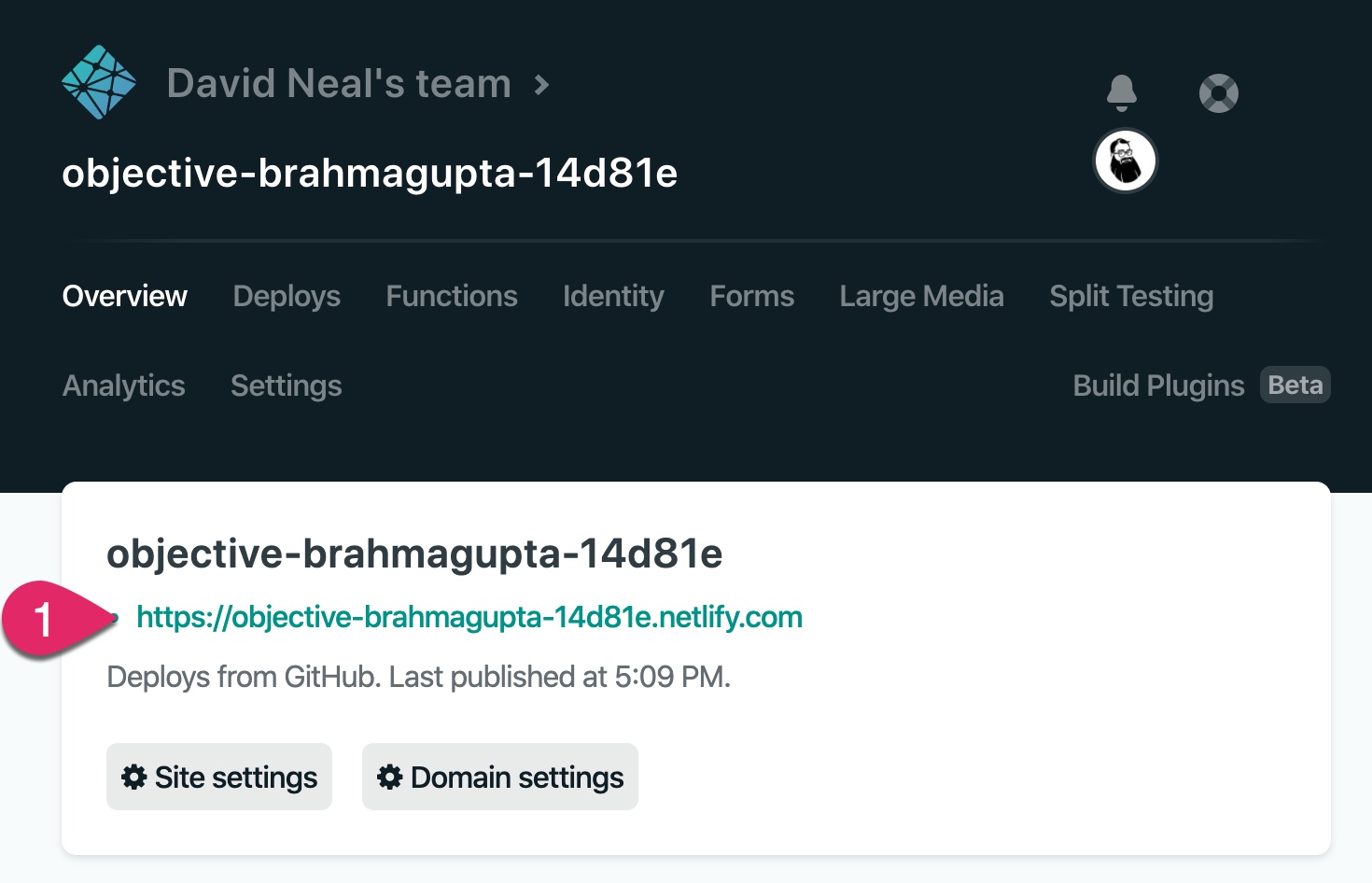
Task: Click the Netlify diamond logo
Action: click(x=99, y=82)
